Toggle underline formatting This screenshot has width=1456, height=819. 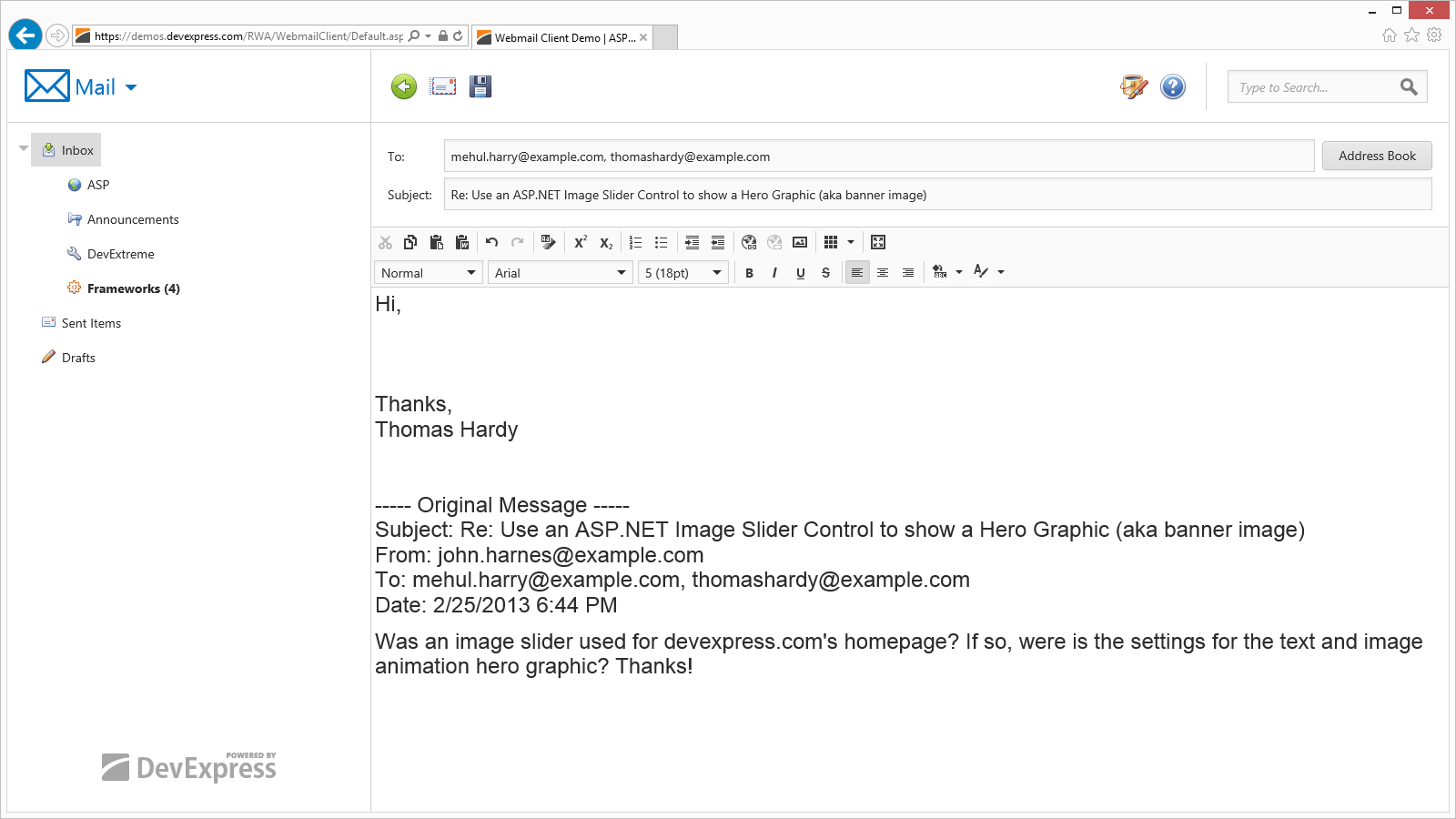click(801, 273)
